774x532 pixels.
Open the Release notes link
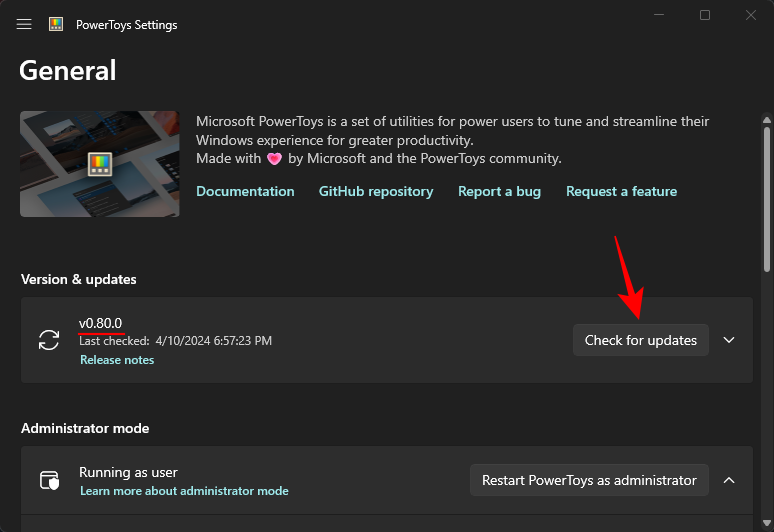coord(117,360)
